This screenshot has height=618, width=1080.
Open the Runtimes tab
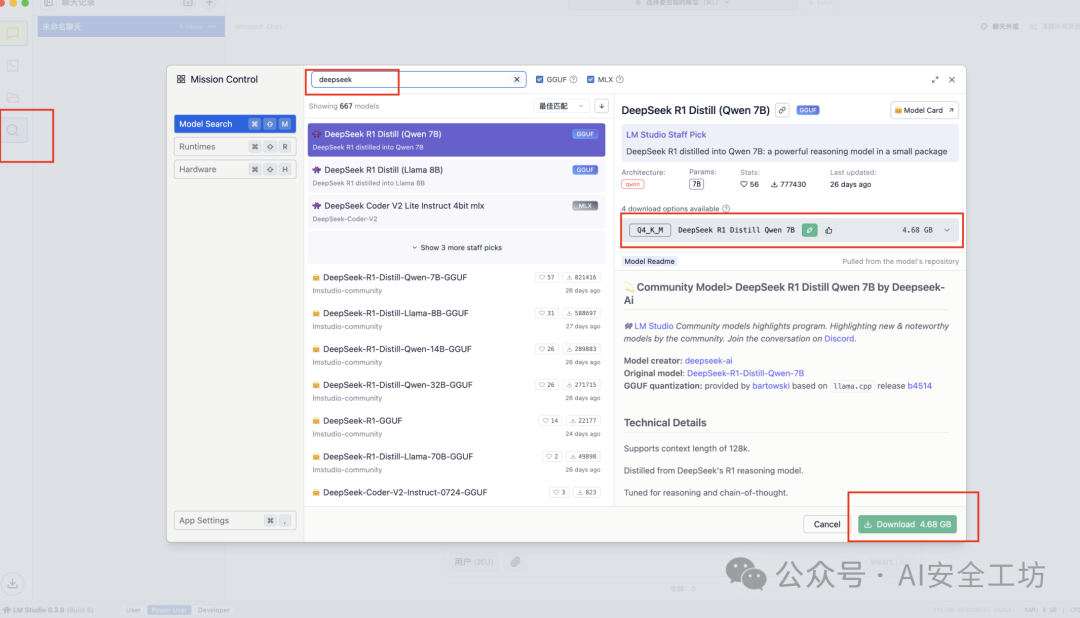235,147
